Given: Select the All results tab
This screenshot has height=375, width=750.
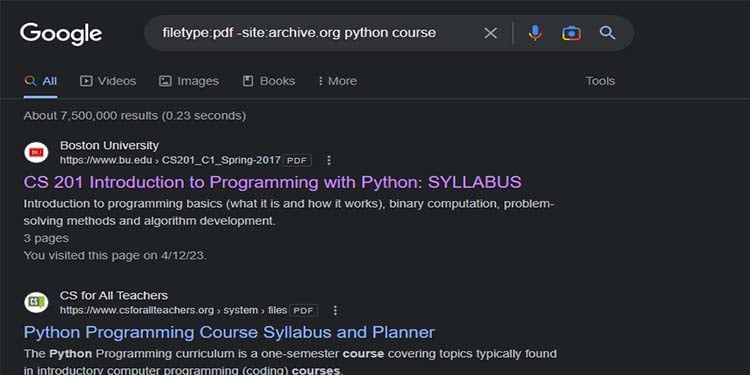Looking at the screenshot, I should pos(41,81).
